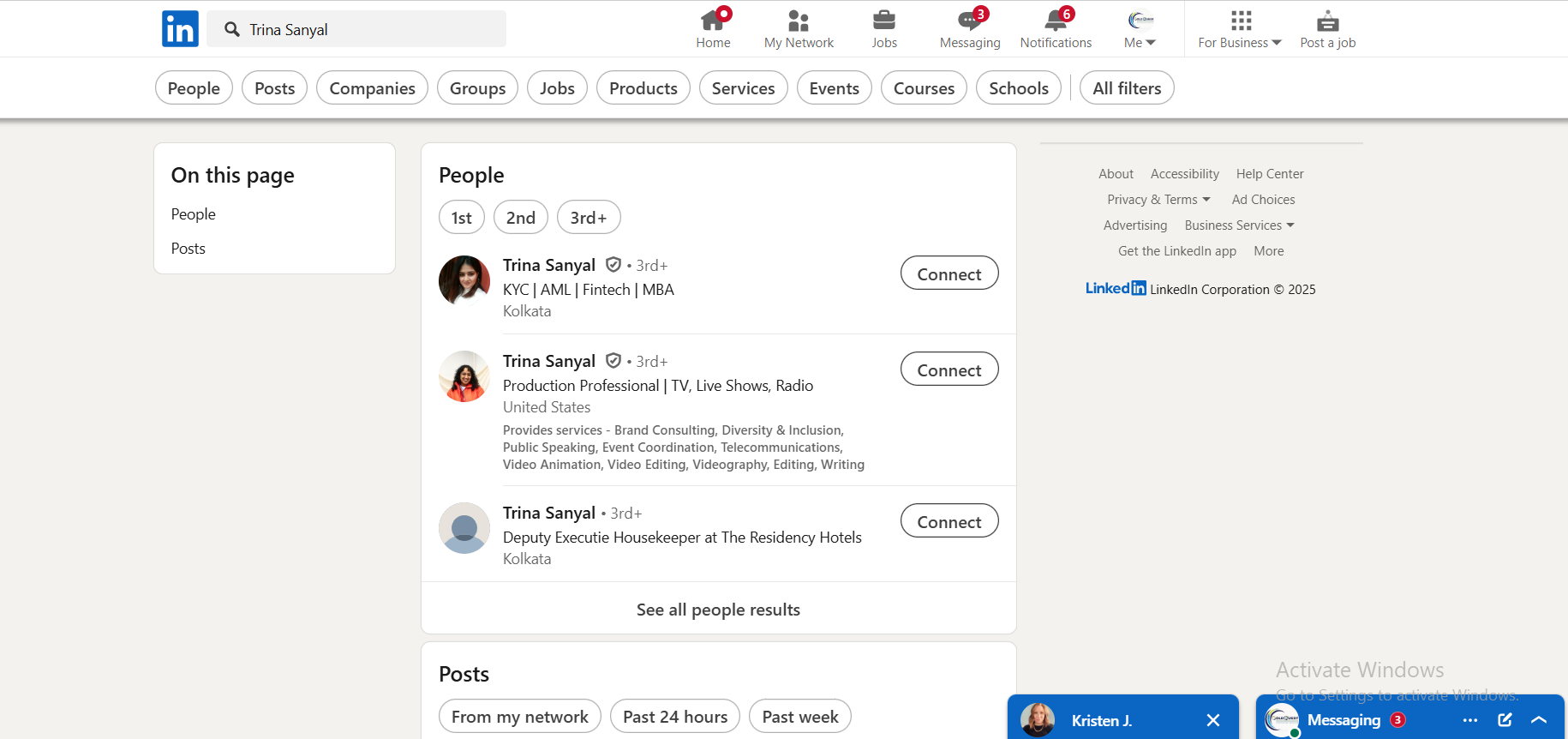Click the LinkedIn logo icon

180,29
